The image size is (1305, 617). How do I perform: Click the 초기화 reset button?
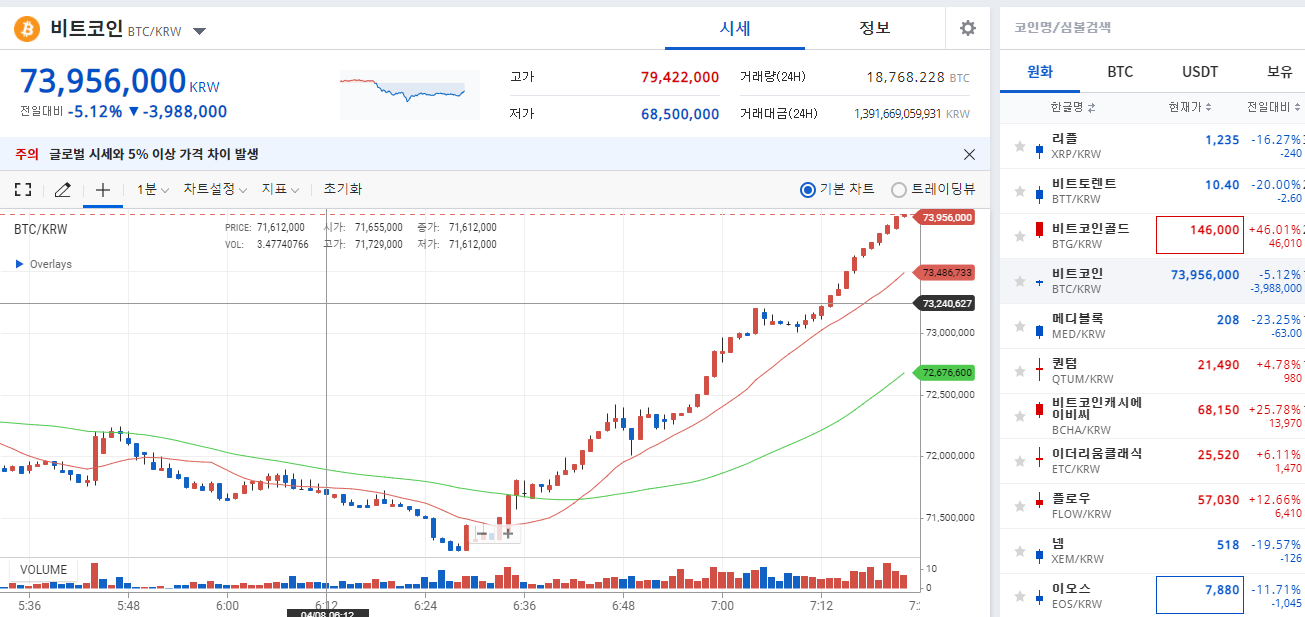[342, 189]
